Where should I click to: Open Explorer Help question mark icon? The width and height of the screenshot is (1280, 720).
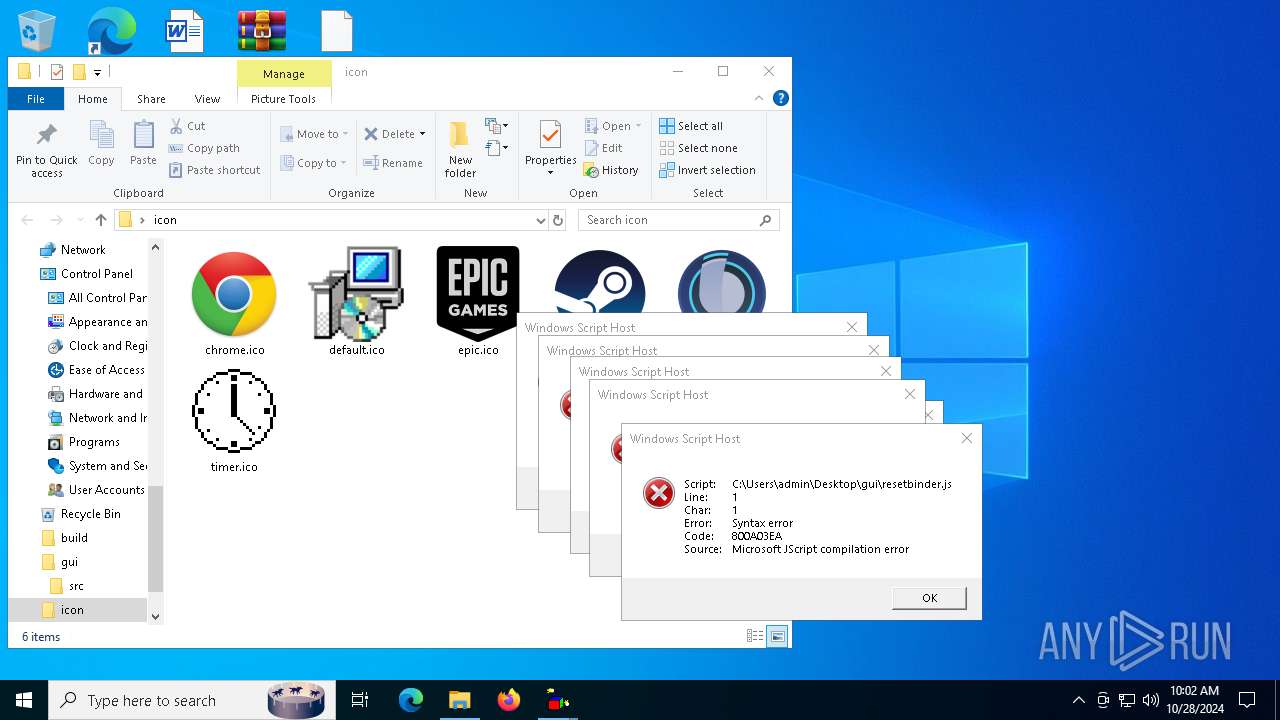tap(781, 98)
